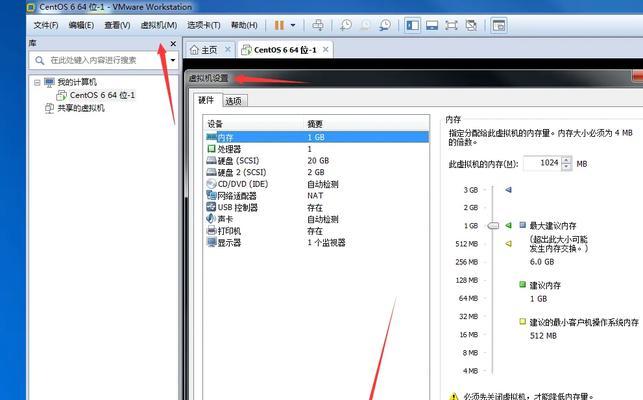
Task: Select 共享的虚拟机 in library tree
Action: [x=81, y=108]
